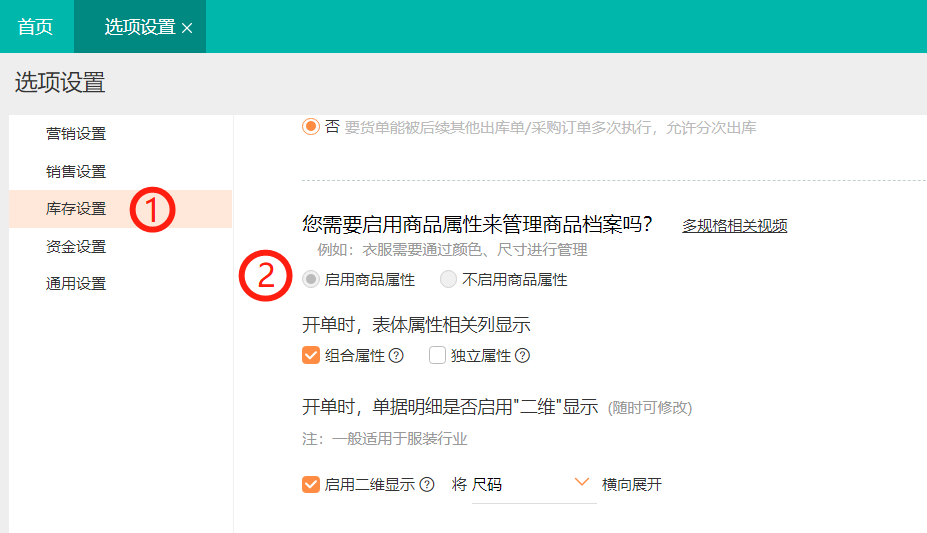The height and width of the screenshot is (533, 927).
Task: Click the 多规格相关视频 link
Action: pos(734,226)
